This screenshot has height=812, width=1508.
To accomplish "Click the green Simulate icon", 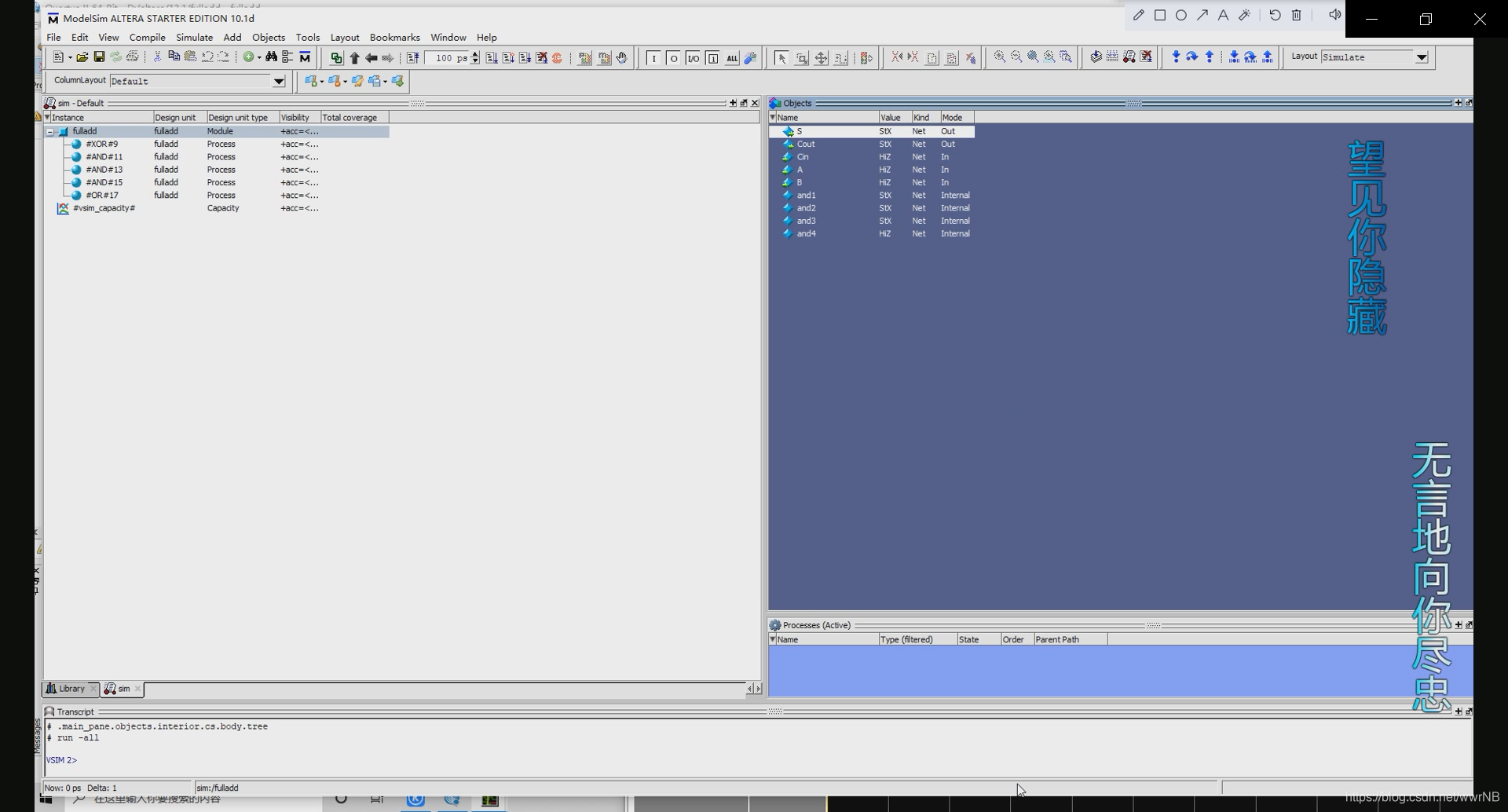I will point(336,57).
